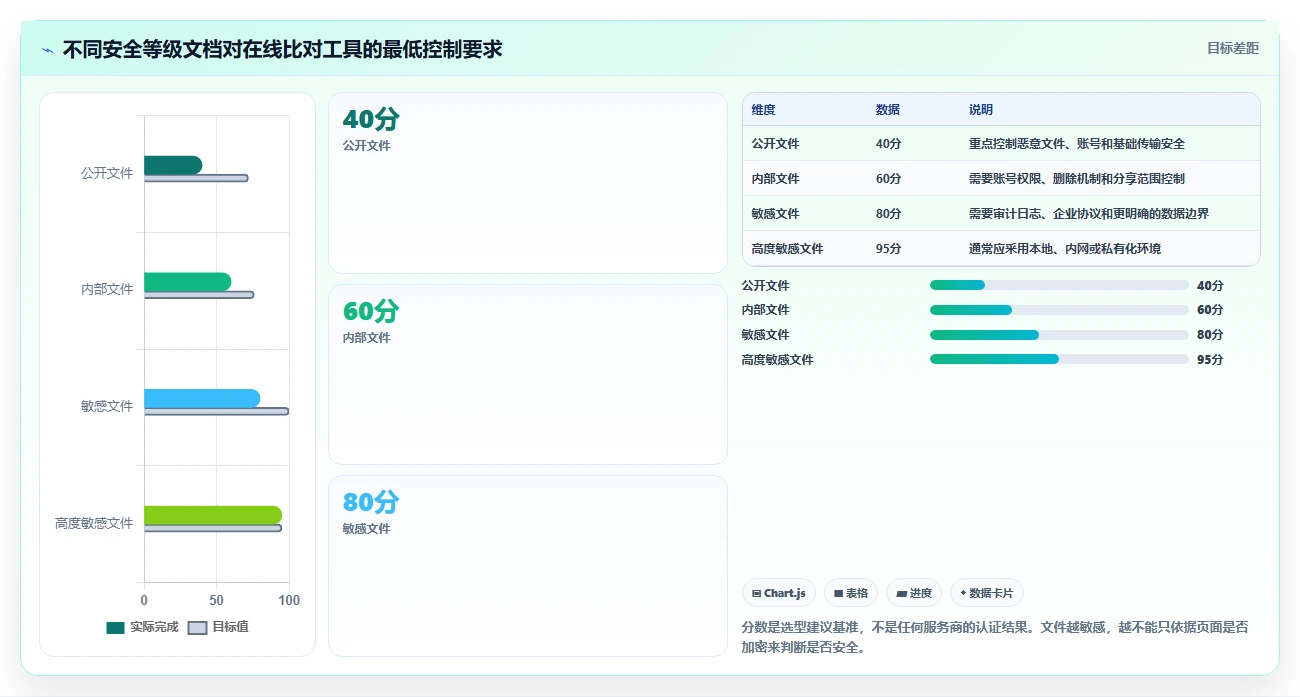This screenshot has width=1300, height=697.
Task: Click the 敏感文件 target value bar
Action: pyautogui.click(x=216, y=411)
